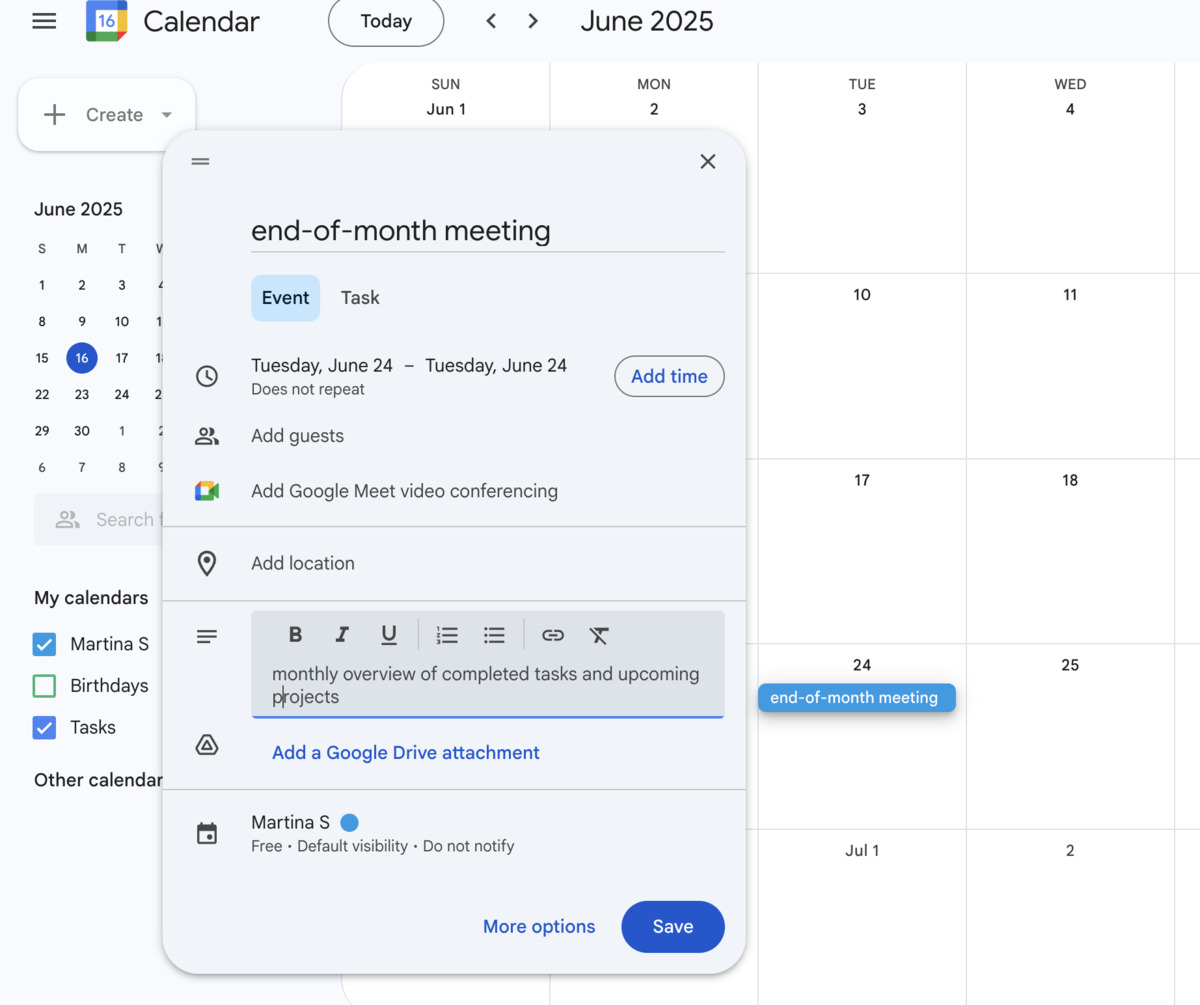Toggle the Martina S calendar checkbox
Image resolution: width=1200 pixels, height=1005 pixels.
(x=44, y=644)
